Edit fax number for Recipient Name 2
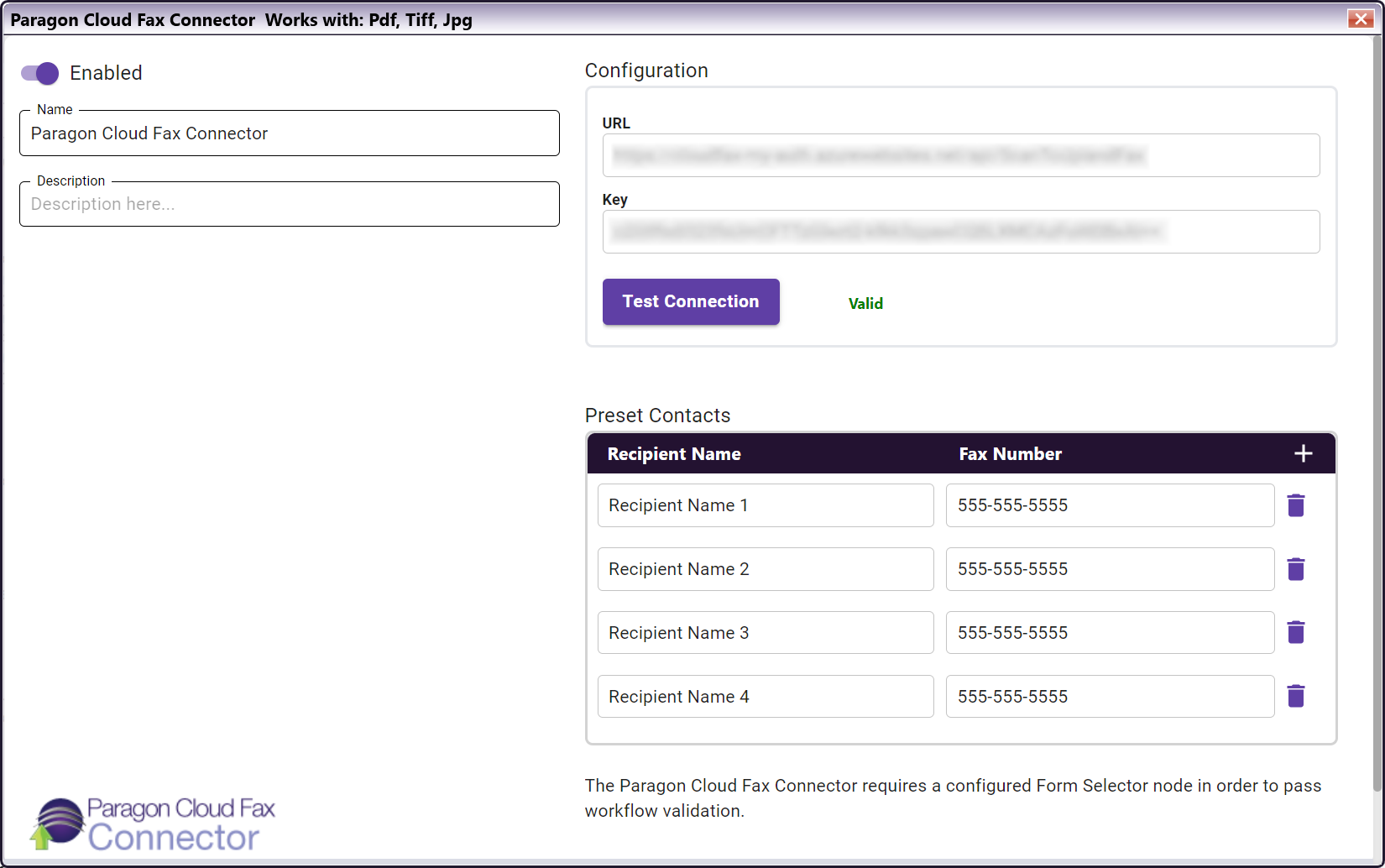The width and height of the screenshot is (1385, 868). pyautogui.click(x=1110, y=569)
